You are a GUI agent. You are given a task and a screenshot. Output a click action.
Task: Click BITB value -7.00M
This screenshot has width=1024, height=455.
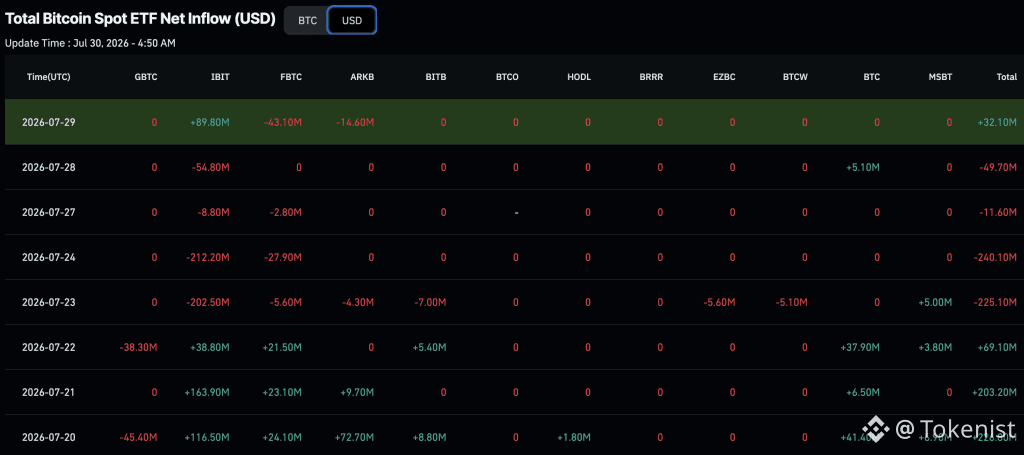(x=432, y=302)
